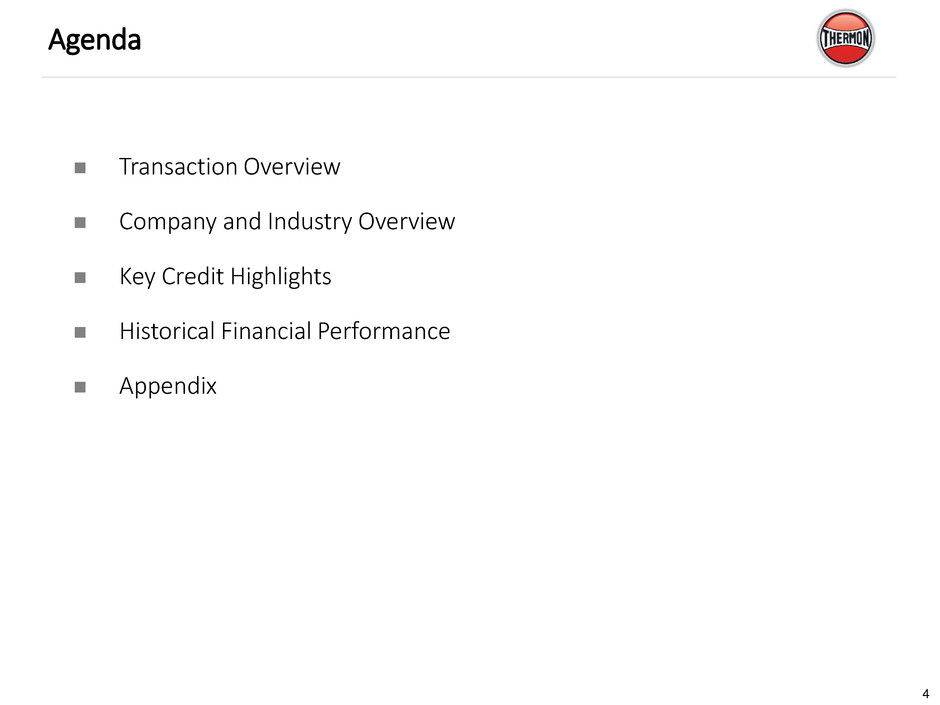Click the slide number 4
Viewport: 940px width, 705px height.
point(926,694)
